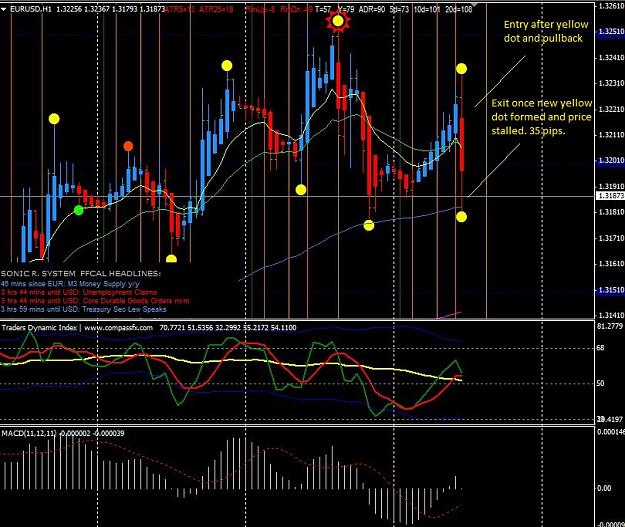Click the USD Unemployment Claims headline
The image size is (625, 527).
click(79, 292)
